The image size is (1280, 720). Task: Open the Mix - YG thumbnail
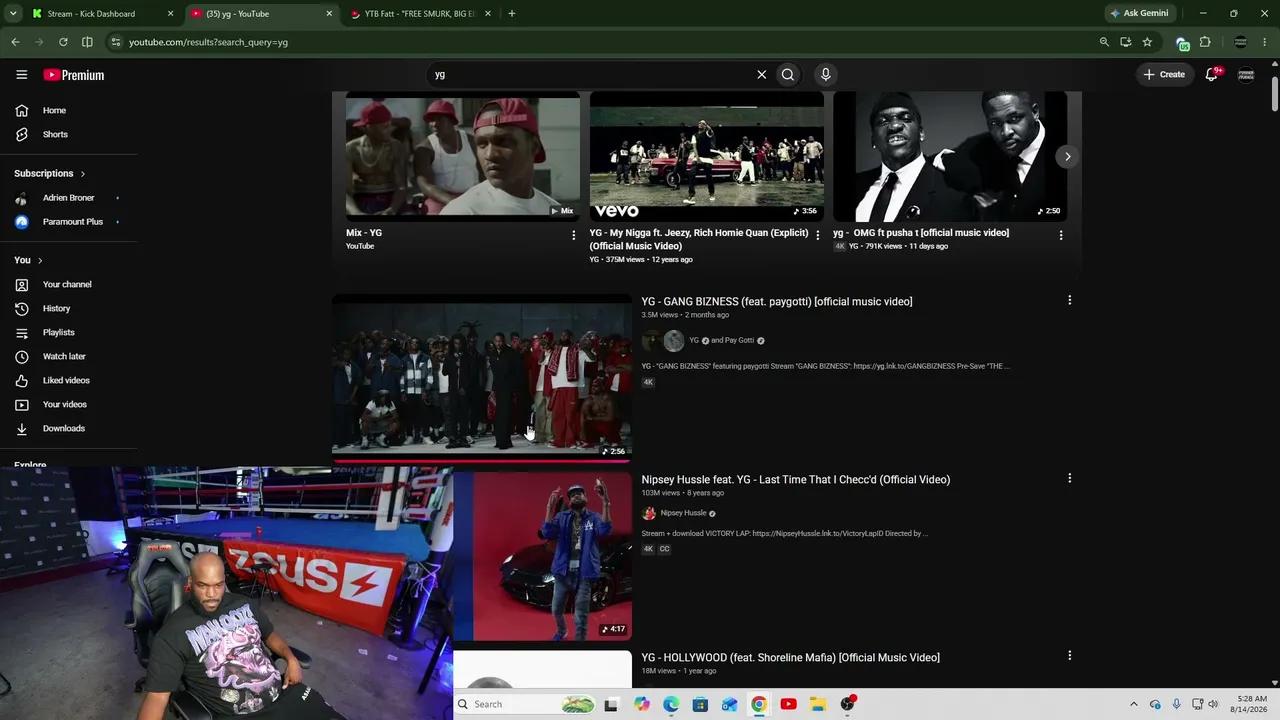point(463,156)
